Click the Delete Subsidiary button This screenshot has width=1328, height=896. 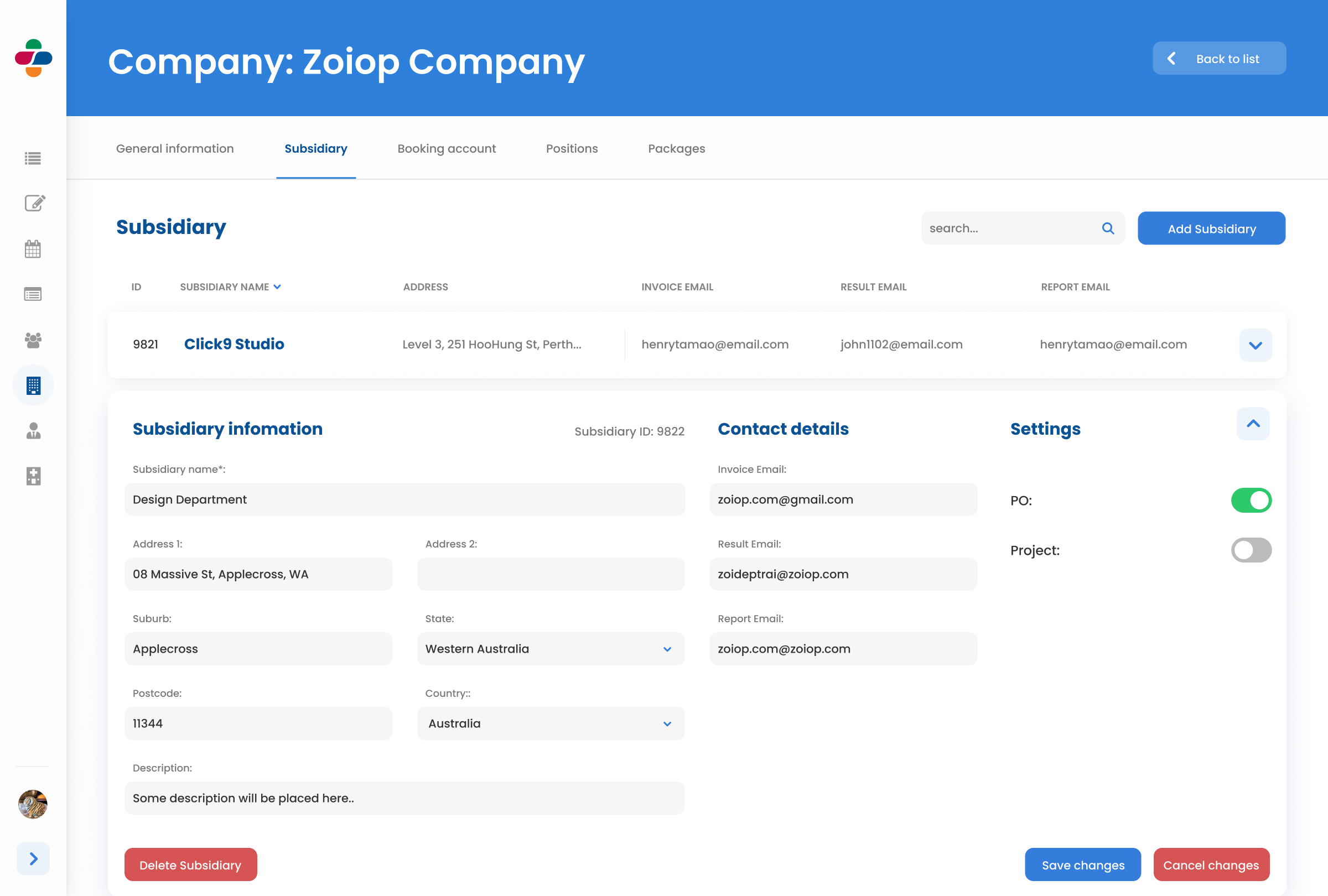190,864
